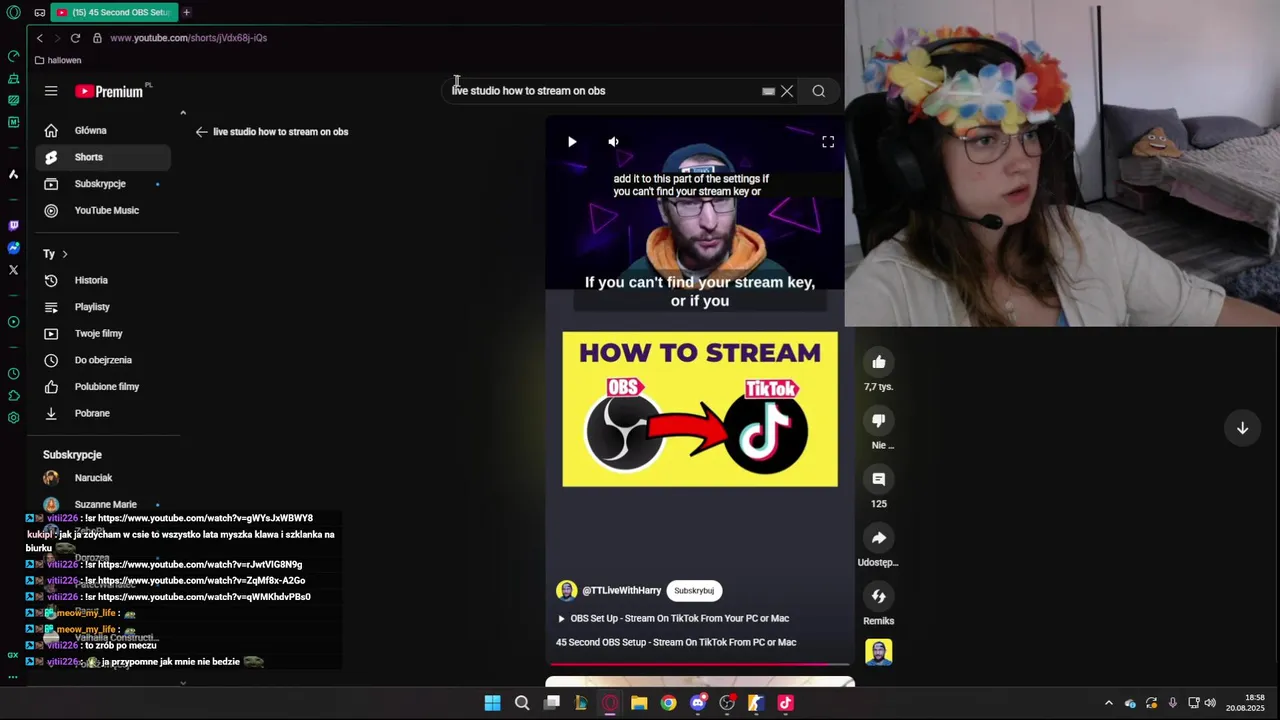Select the 45 Second OBS Setup tab

point(113,12)
